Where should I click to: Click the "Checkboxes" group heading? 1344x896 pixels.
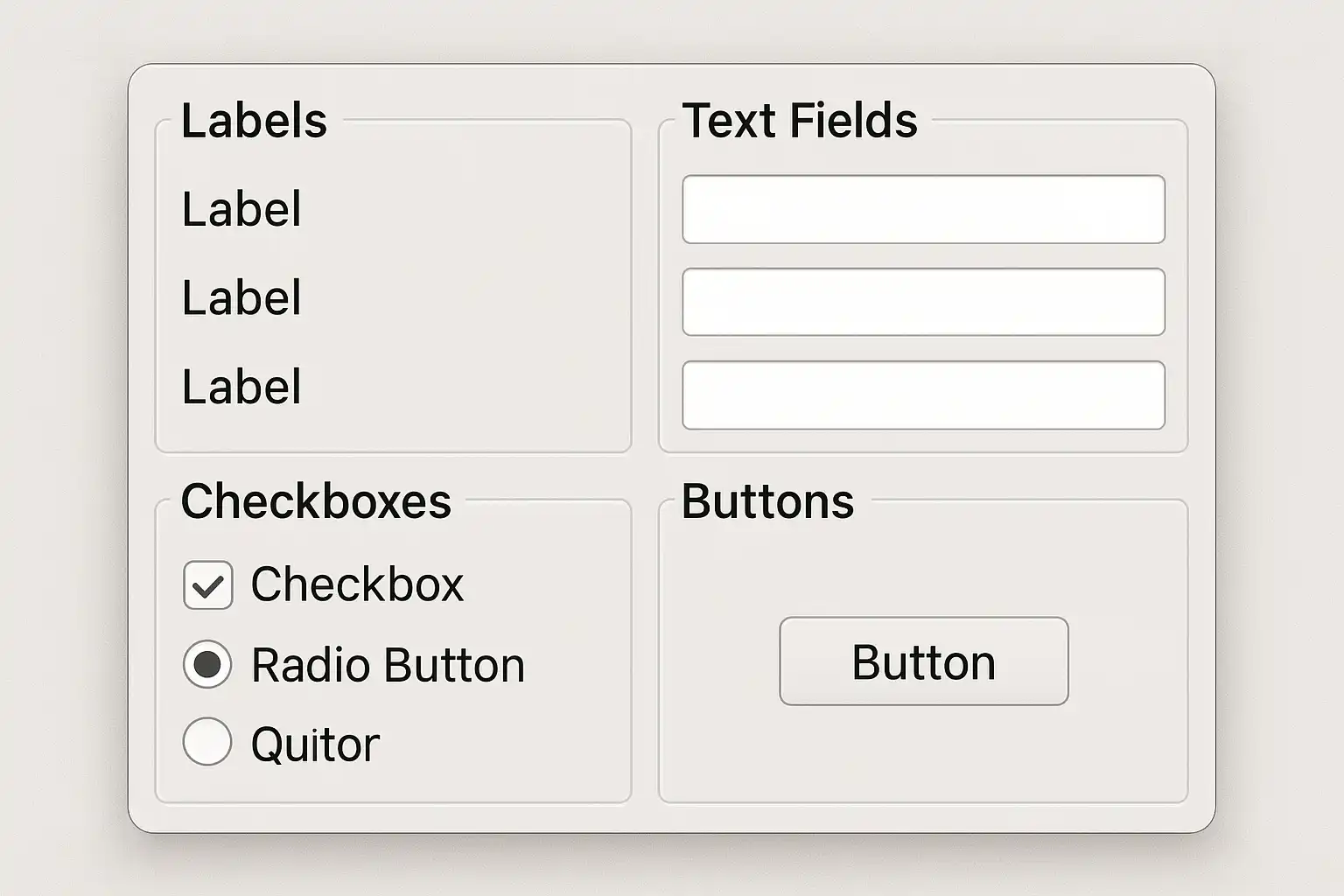(x=316, y=501)
